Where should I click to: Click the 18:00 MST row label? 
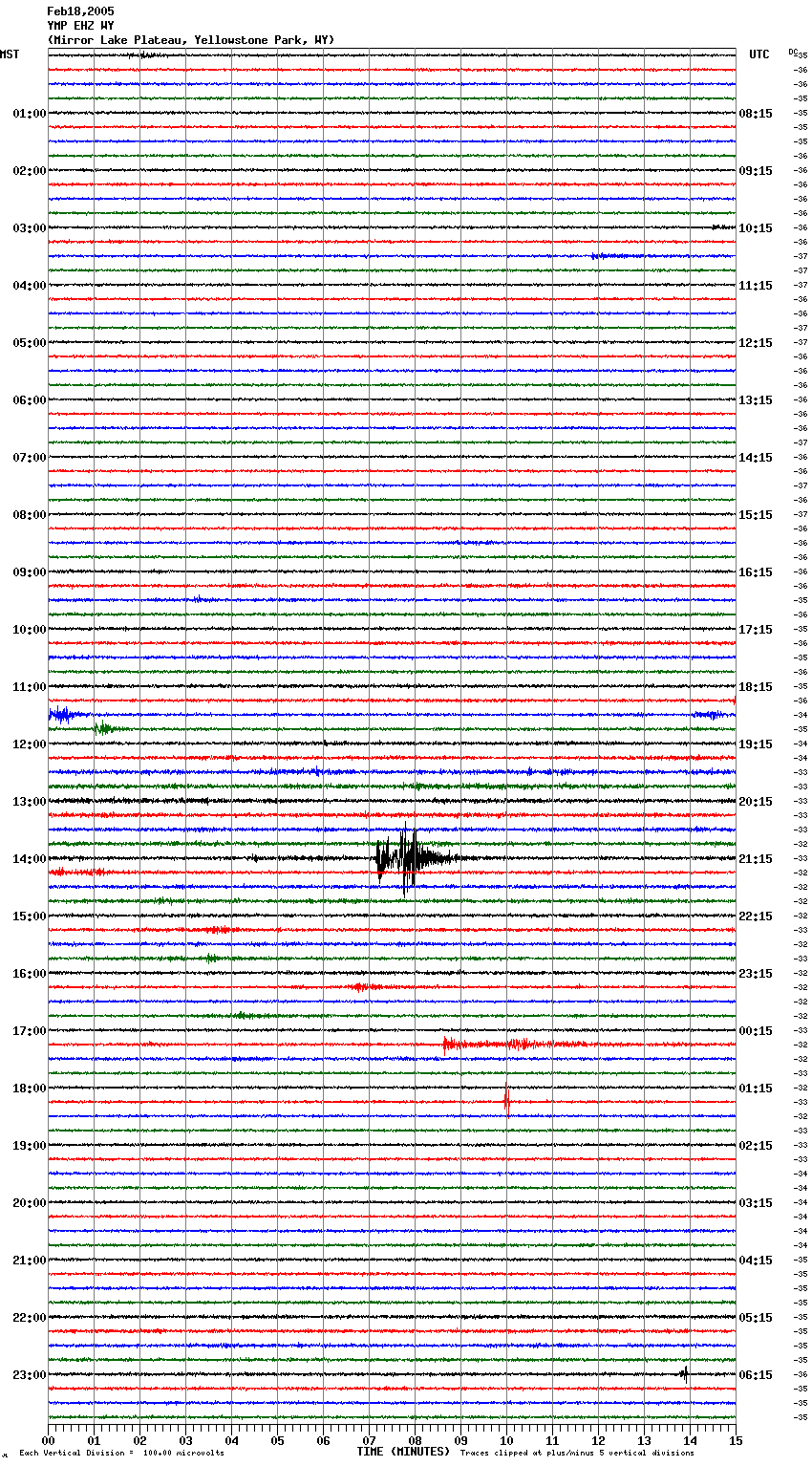pos(30,1089)
